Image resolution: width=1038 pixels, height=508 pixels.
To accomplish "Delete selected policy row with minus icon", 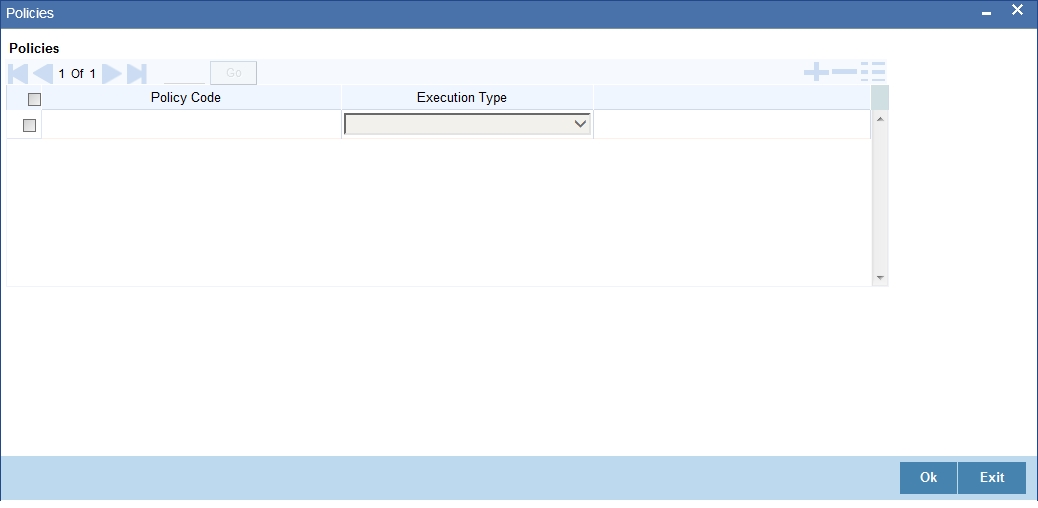I will [x=844, y=72].
